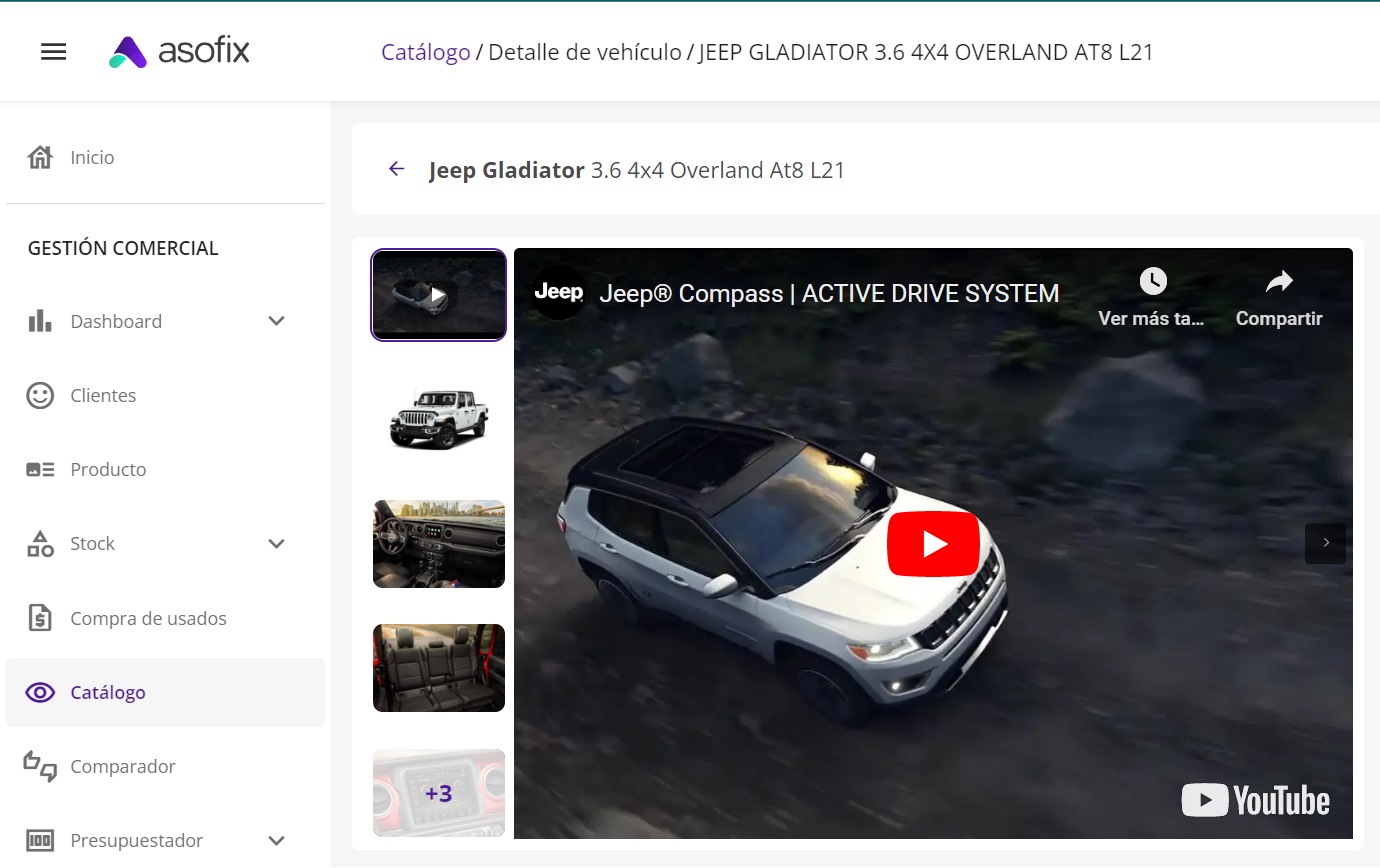
Task: Select Catálogo in the sidebar
Action: click(165, 692)
